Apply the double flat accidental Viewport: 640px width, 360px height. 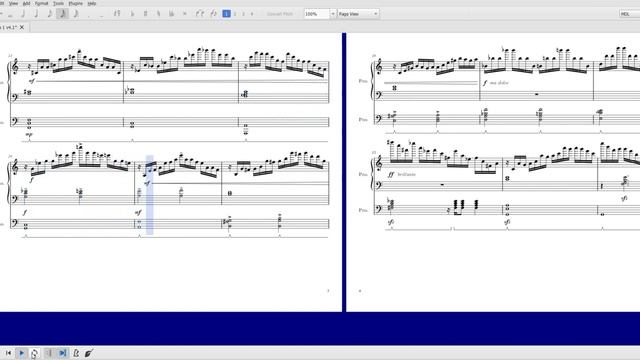pos(171,14)
